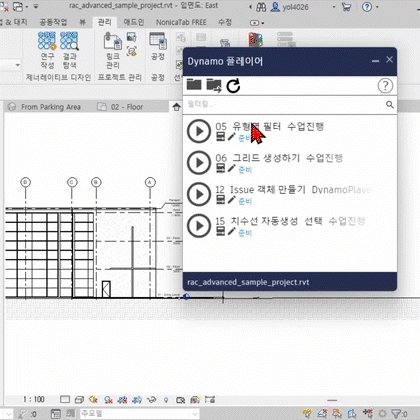
Task: Open edit inputs icon for script 12
Action: 220,200
